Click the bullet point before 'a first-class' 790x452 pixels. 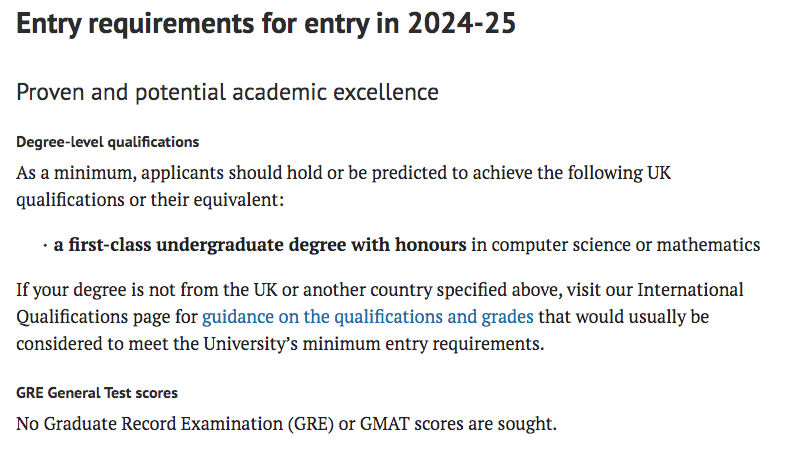coord(45,246)
